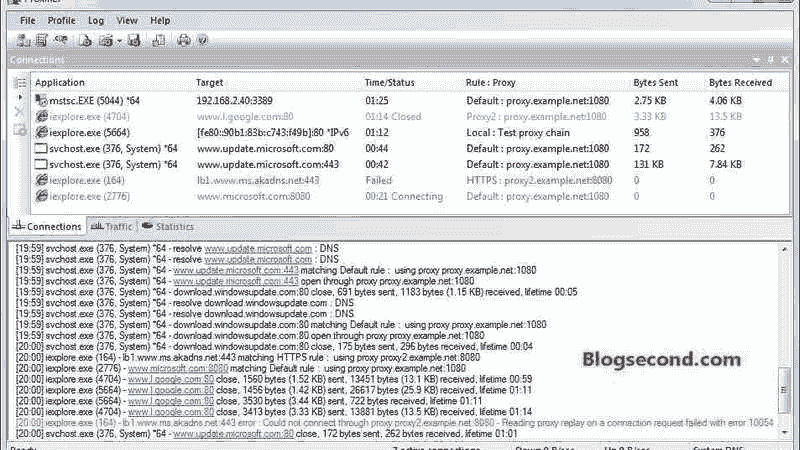Switch to the Connections tab
800x450 pixels.
tap(47, 227)
